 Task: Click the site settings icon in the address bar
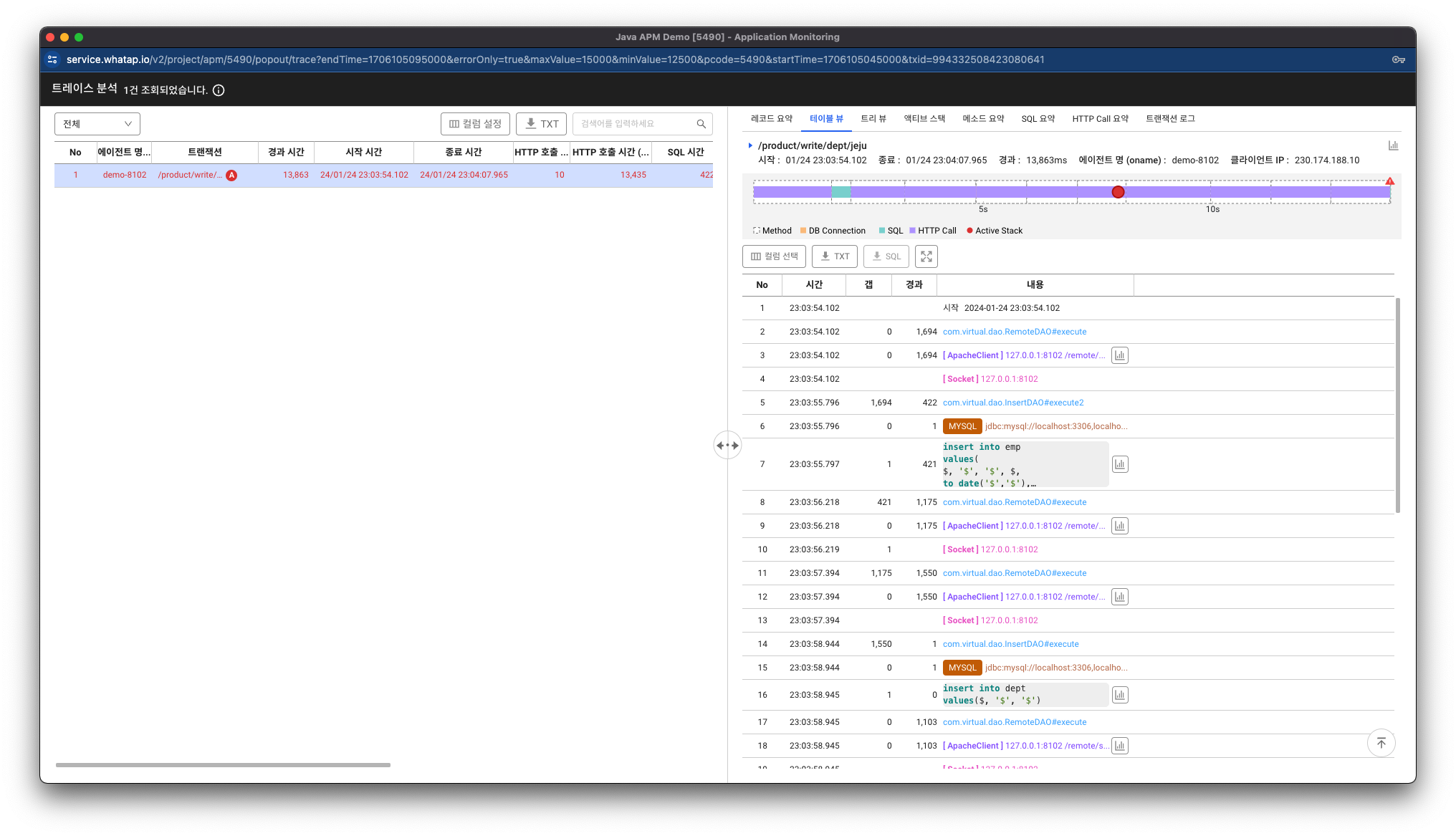coord(52,59)
